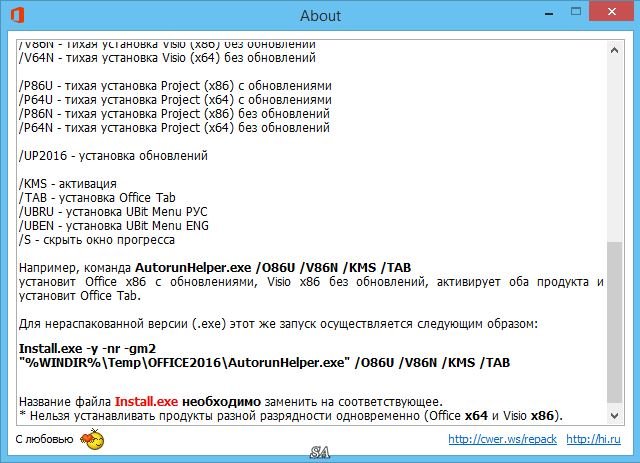Minimize the About window
Image resolution: width=640 pixels, height=463 pixels.
[x=549, y=13]
